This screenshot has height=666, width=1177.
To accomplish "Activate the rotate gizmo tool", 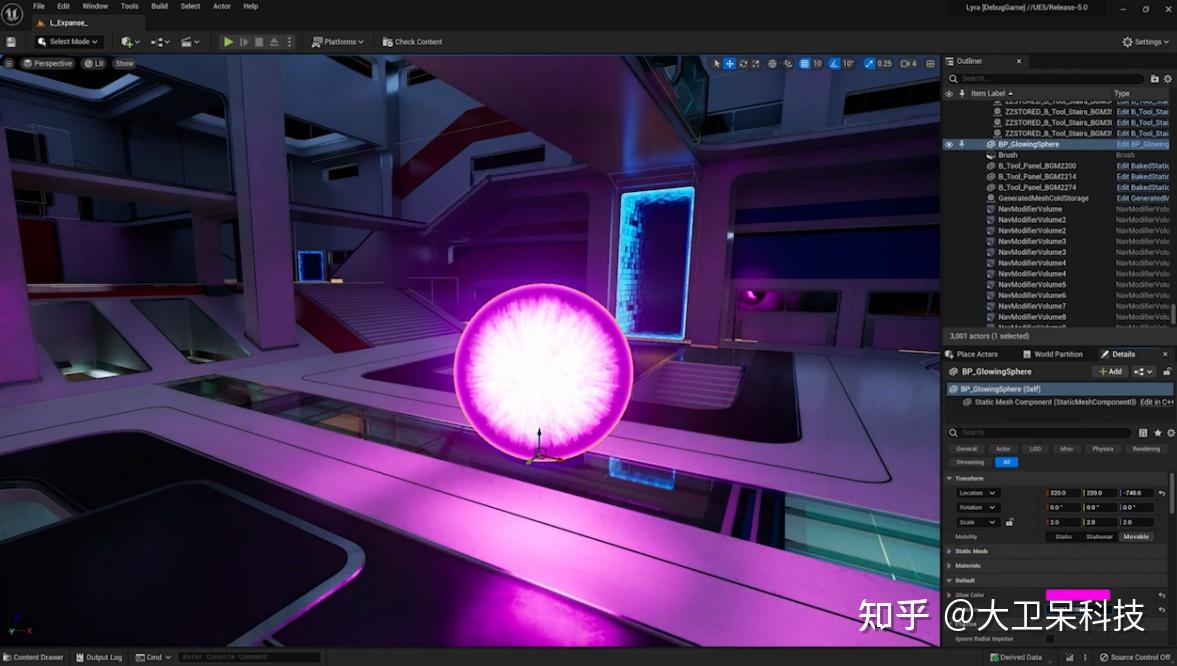I will tap(742, 64).
